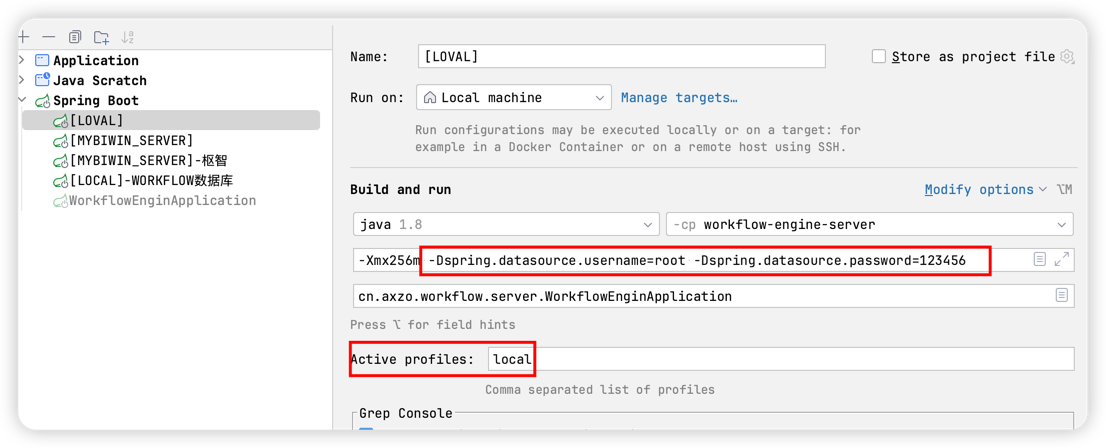The height and width of the screenshot is (448, 1106).
Task: Open the VM options macro list icon
Action: click(1040, 260)
